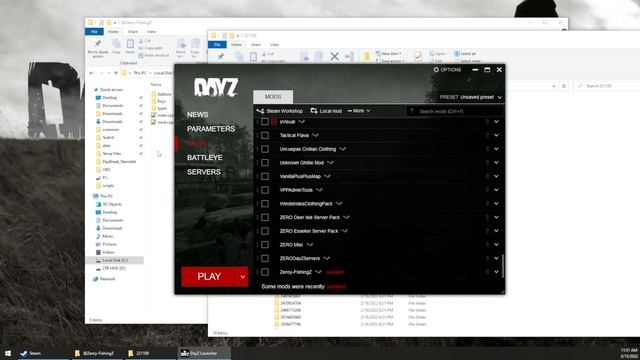Open the PRESET Unsaved preset dropdown
This screenshot has height=360, width=640.
coord(471,97)
